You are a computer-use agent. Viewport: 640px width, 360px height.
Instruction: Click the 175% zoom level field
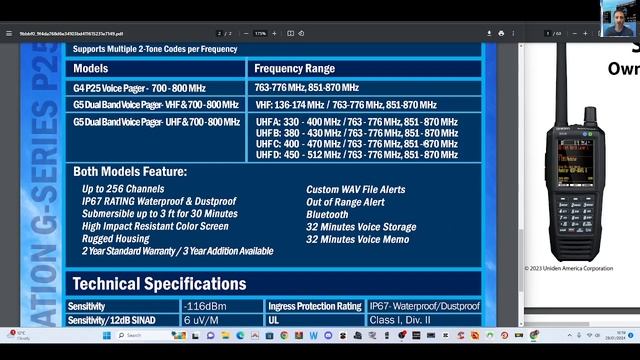click(260, 33)
